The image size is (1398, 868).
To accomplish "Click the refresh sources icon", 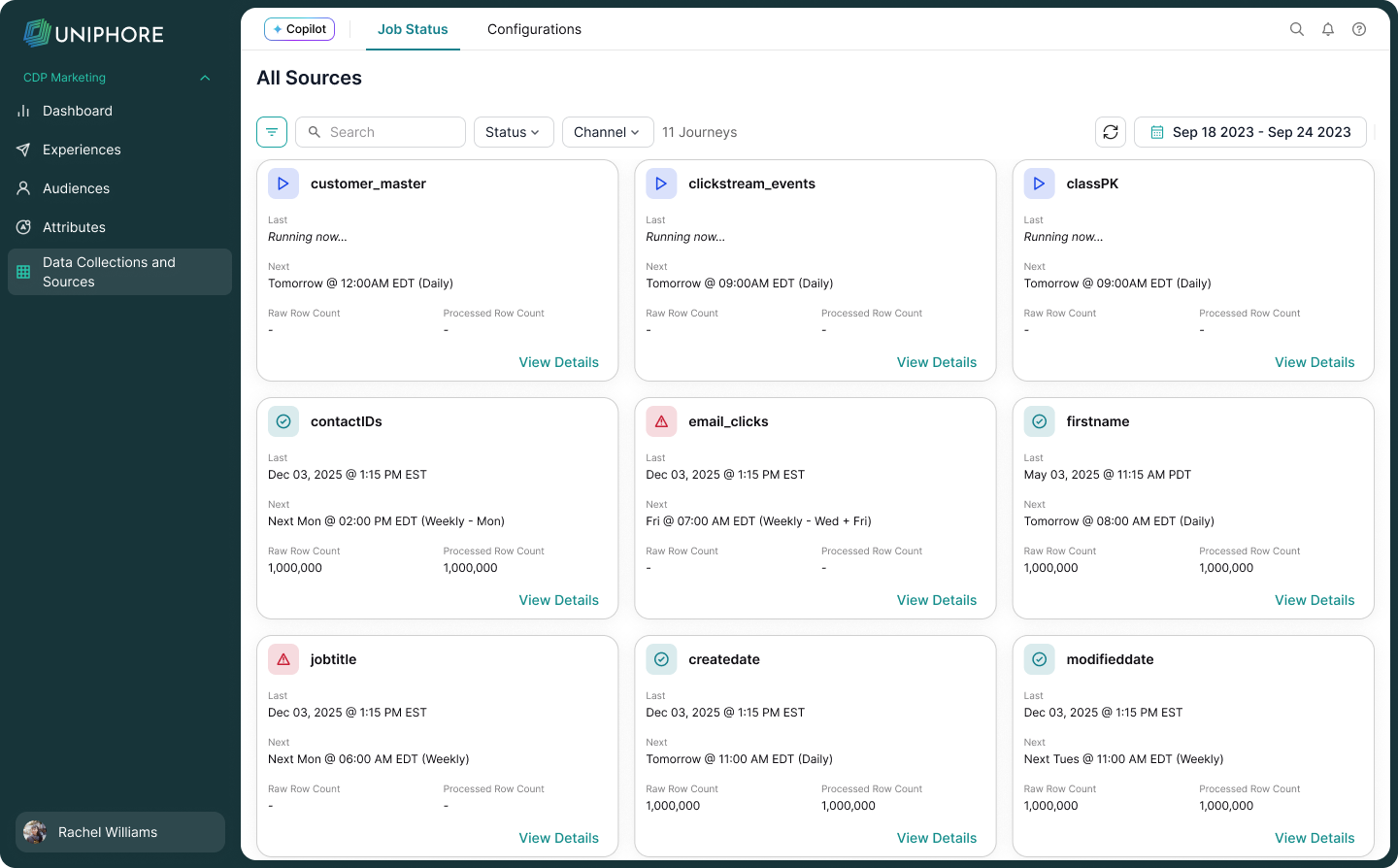I will [1111, 132].
